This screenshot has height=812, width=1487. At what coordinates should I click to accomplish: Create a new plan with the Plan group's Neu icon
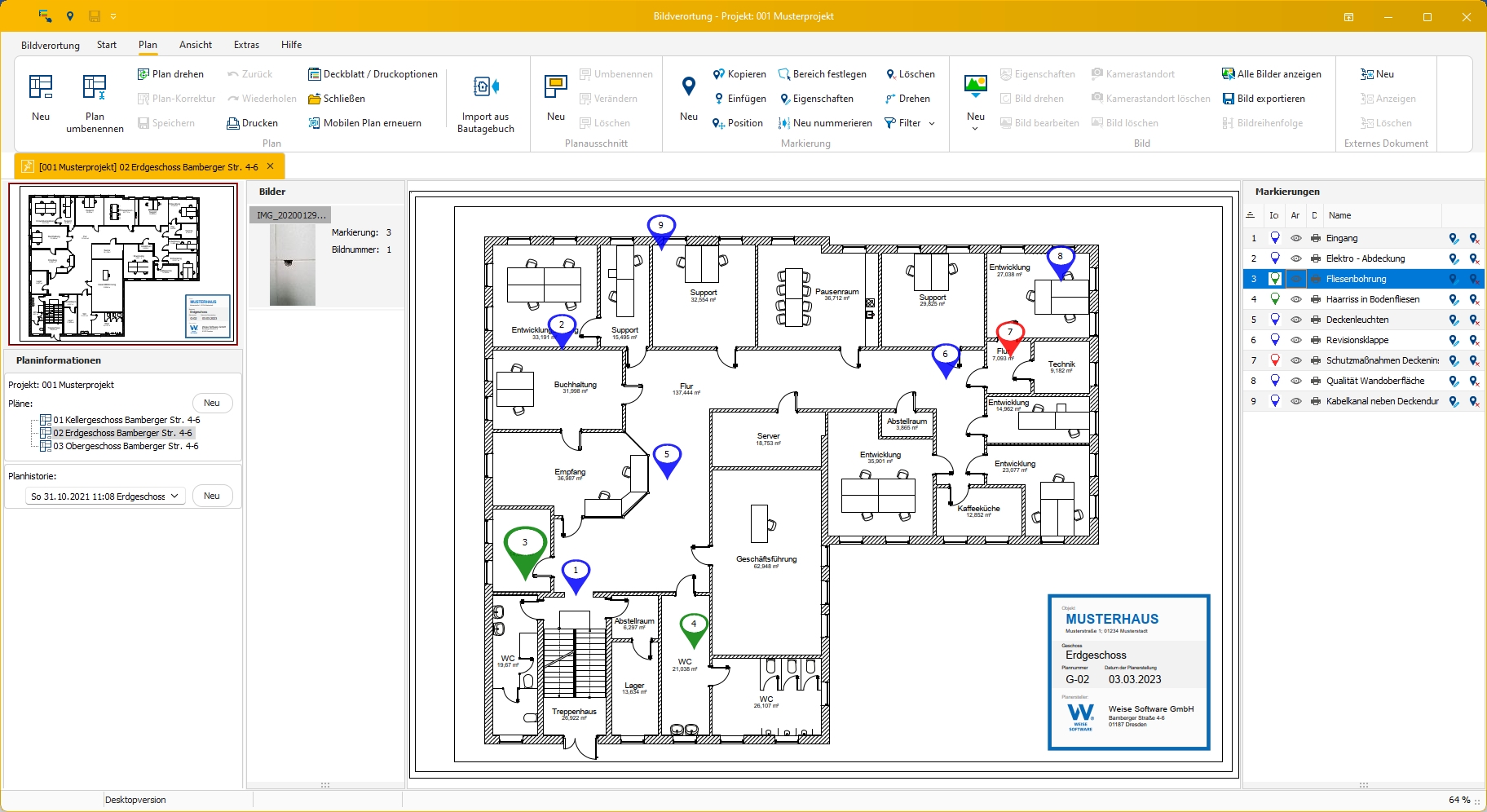click(41, 98)
